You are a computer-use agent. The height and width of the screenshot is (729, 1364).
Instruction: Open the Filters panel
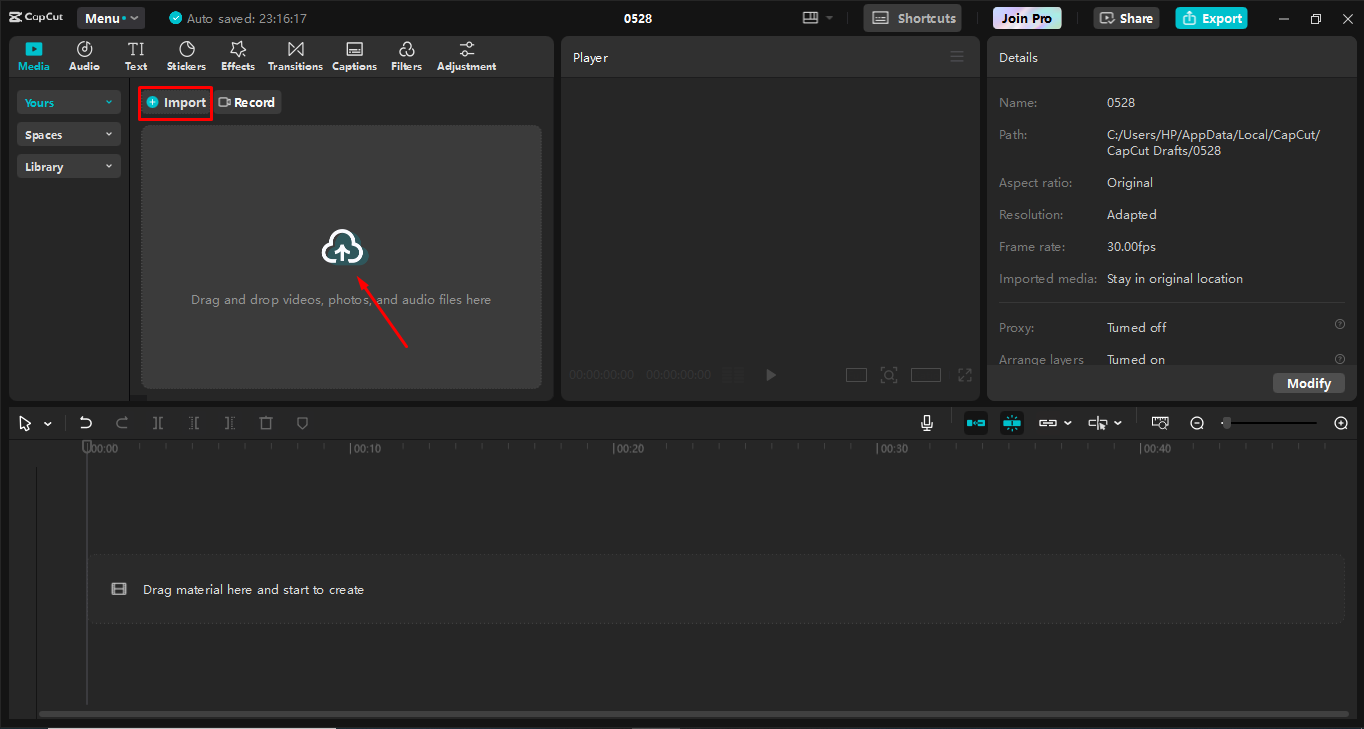click(406, 55)
